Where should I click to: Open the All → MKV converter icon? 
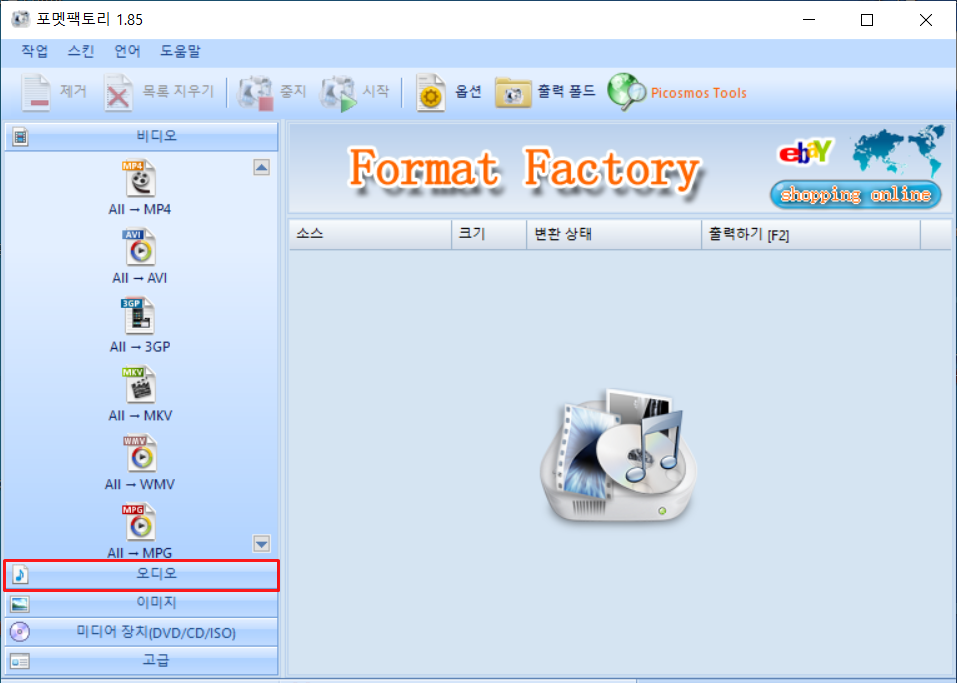click(x=140, y=385)
